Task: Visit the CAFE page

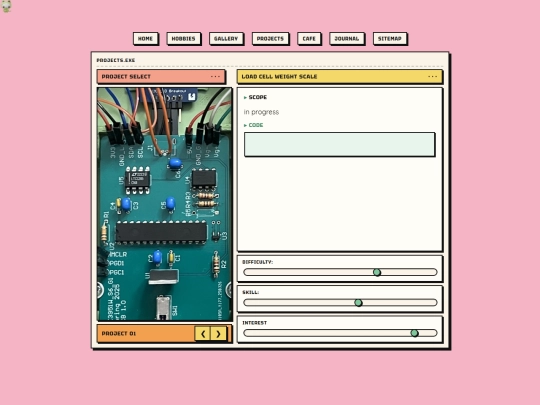Action: point(309,39)
